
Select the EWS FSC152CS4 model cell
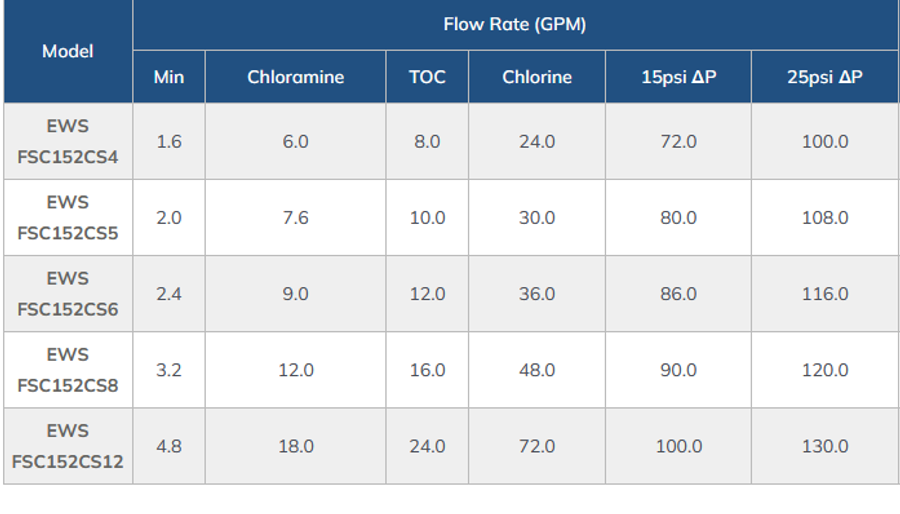(68, 142)
